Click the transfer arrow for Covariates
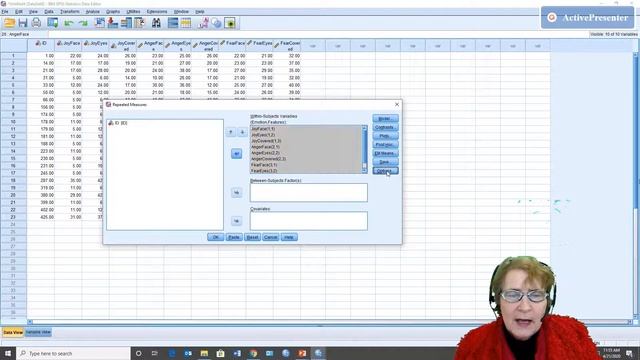Image resolution: width=640 pixels, height=360 pixels. coord(236,221)
